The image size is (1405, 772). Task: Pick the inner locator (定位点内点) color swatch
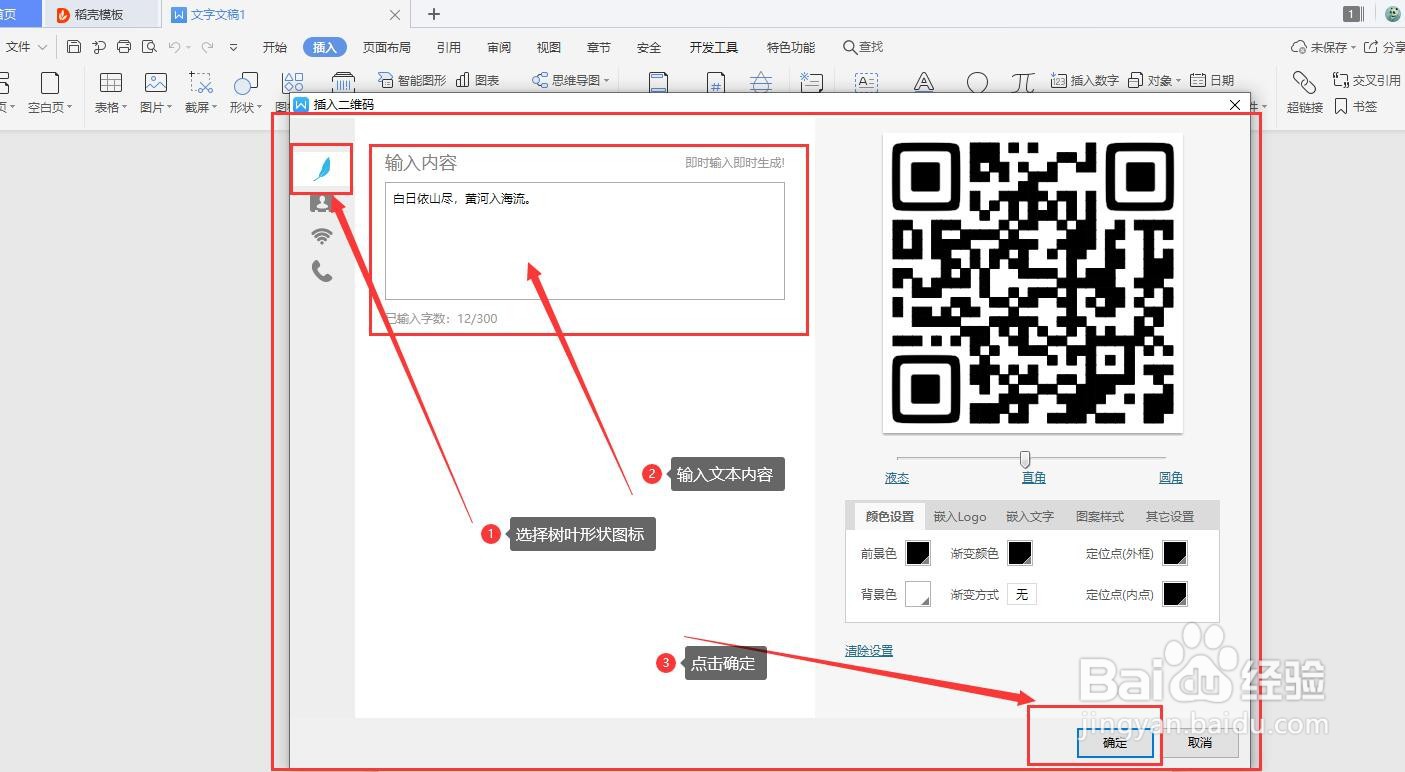(x=1175, y=594)
